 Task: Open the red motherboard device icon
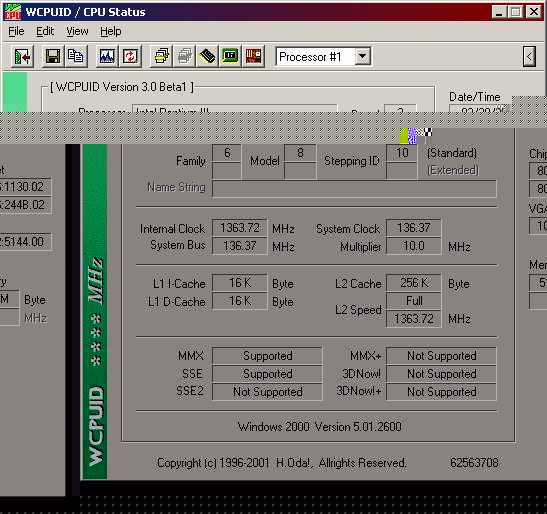[254, 56]
